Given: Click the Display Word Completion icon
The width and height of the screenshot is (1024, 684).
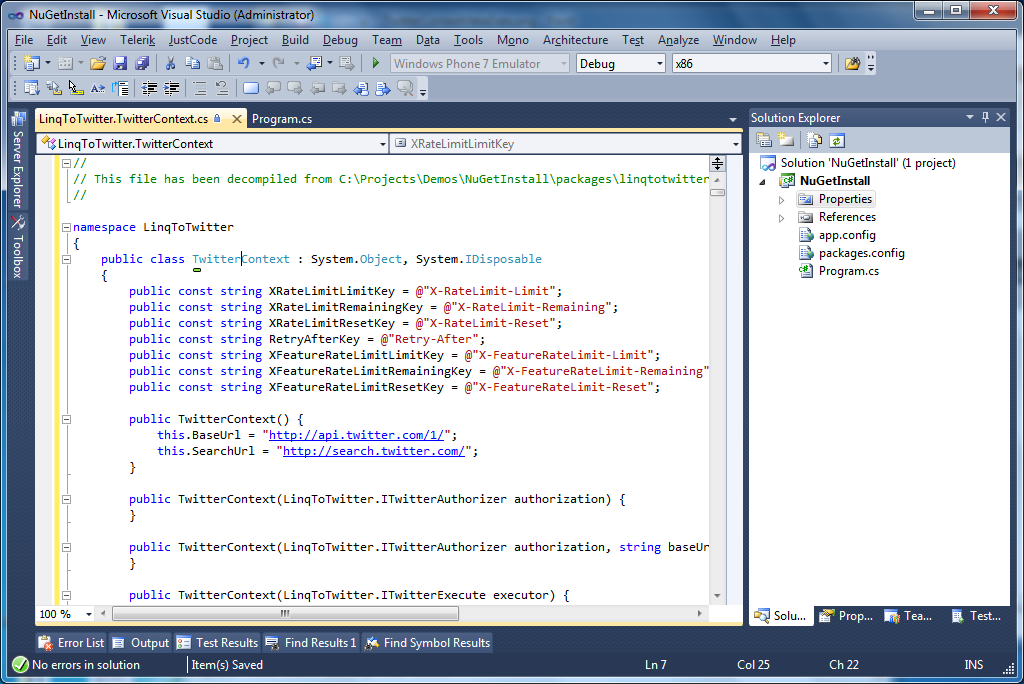Looking at the screenshot, I should point(98,88).
